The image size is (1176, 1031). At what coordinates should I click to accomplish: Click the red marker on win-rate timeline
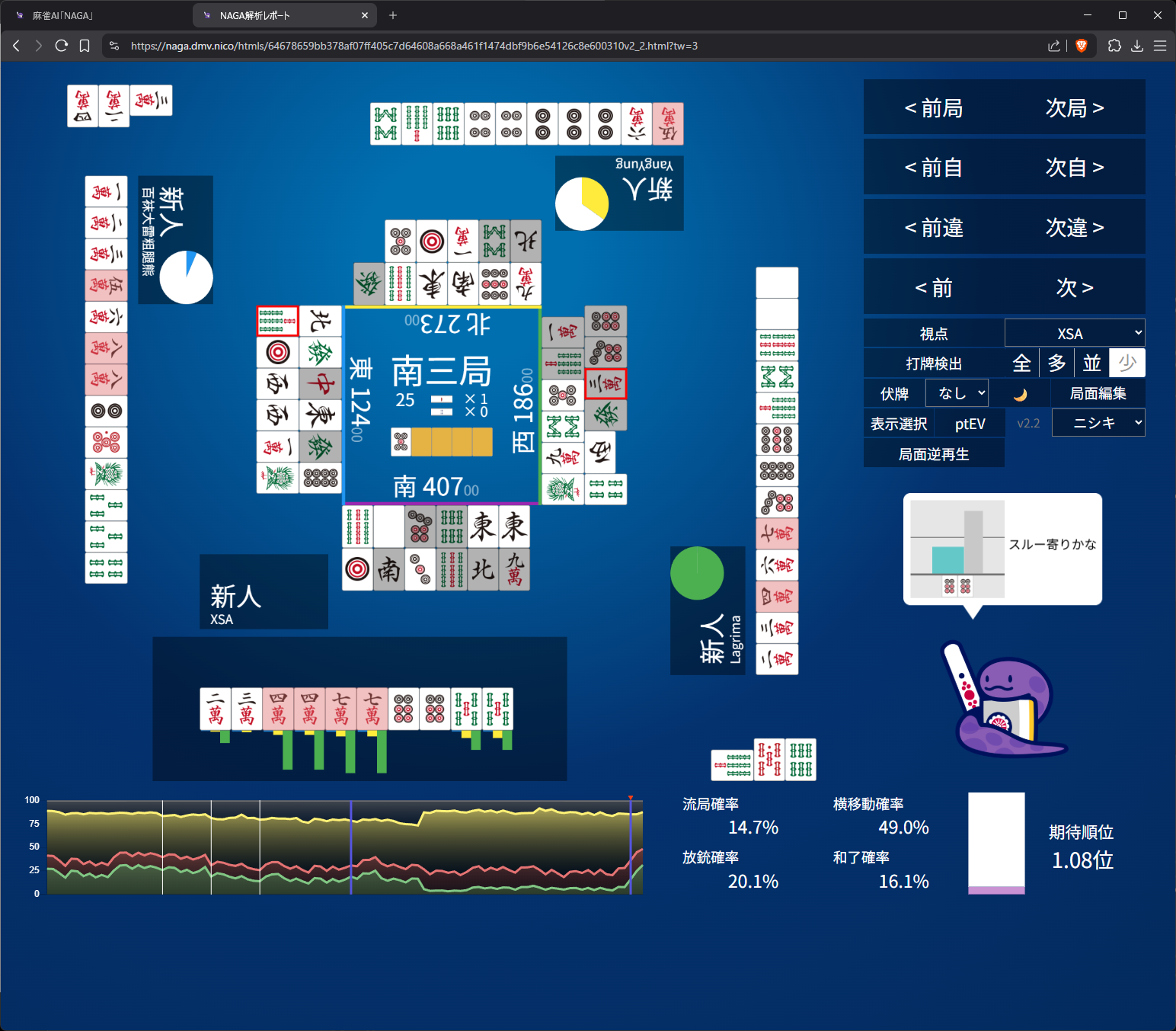(x=631, y=798)
